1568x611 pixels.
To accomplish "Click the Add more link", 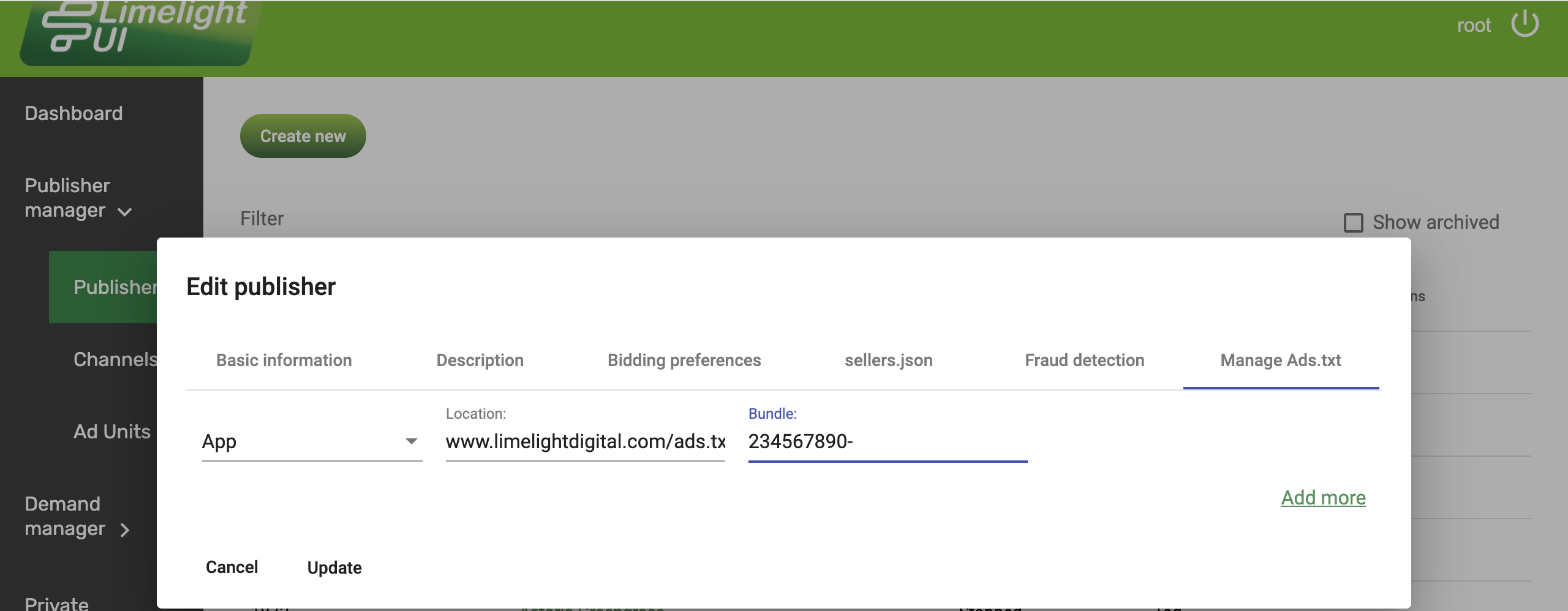I will coord(1323,498).
